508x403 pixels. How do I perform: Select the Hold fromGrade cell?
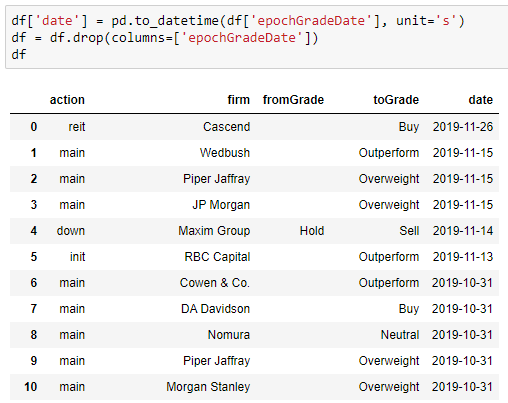[x=312, y=231]
